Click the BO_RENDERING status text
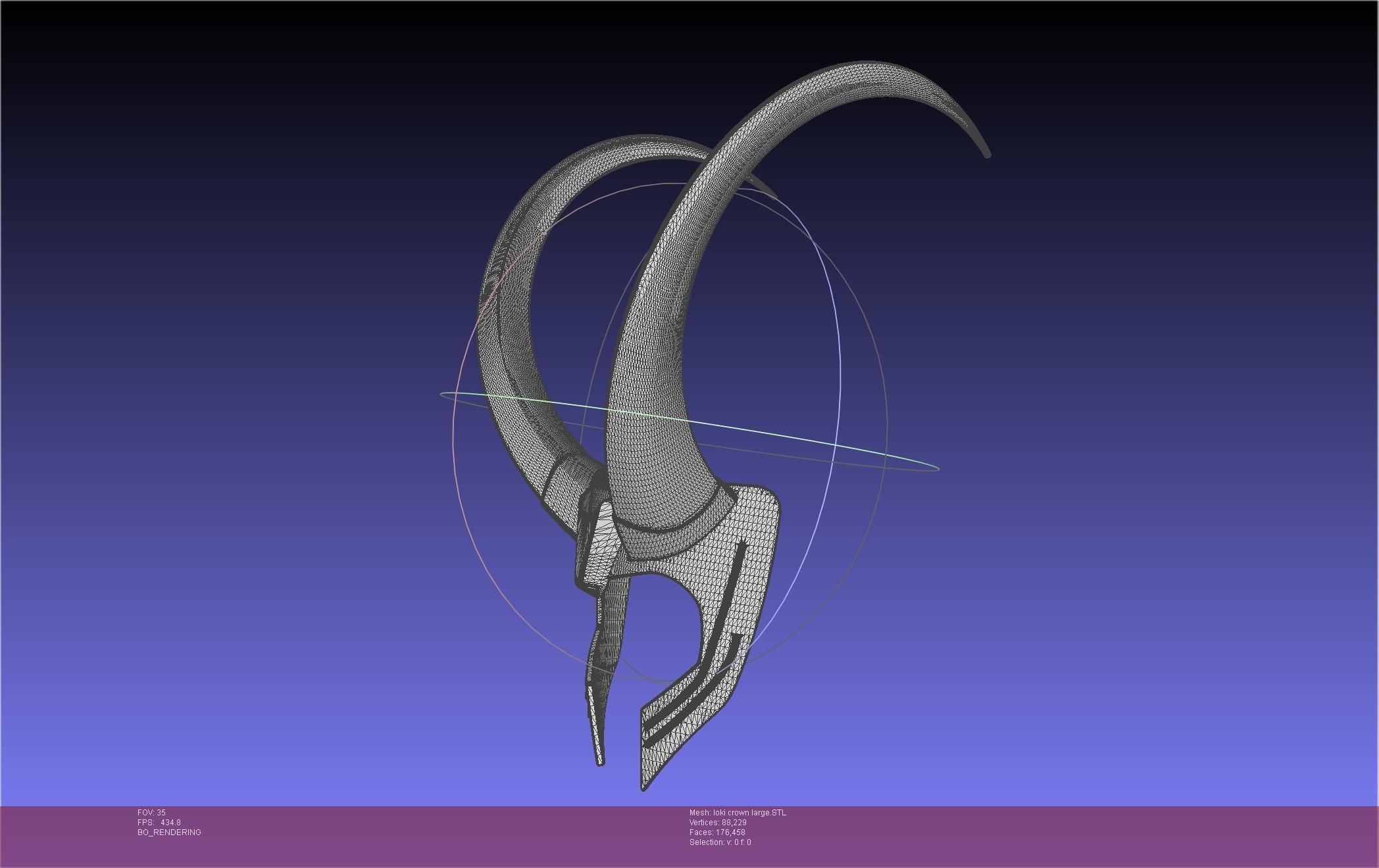This screenshot has height=868, width=1379. click(x=169, y=832)
